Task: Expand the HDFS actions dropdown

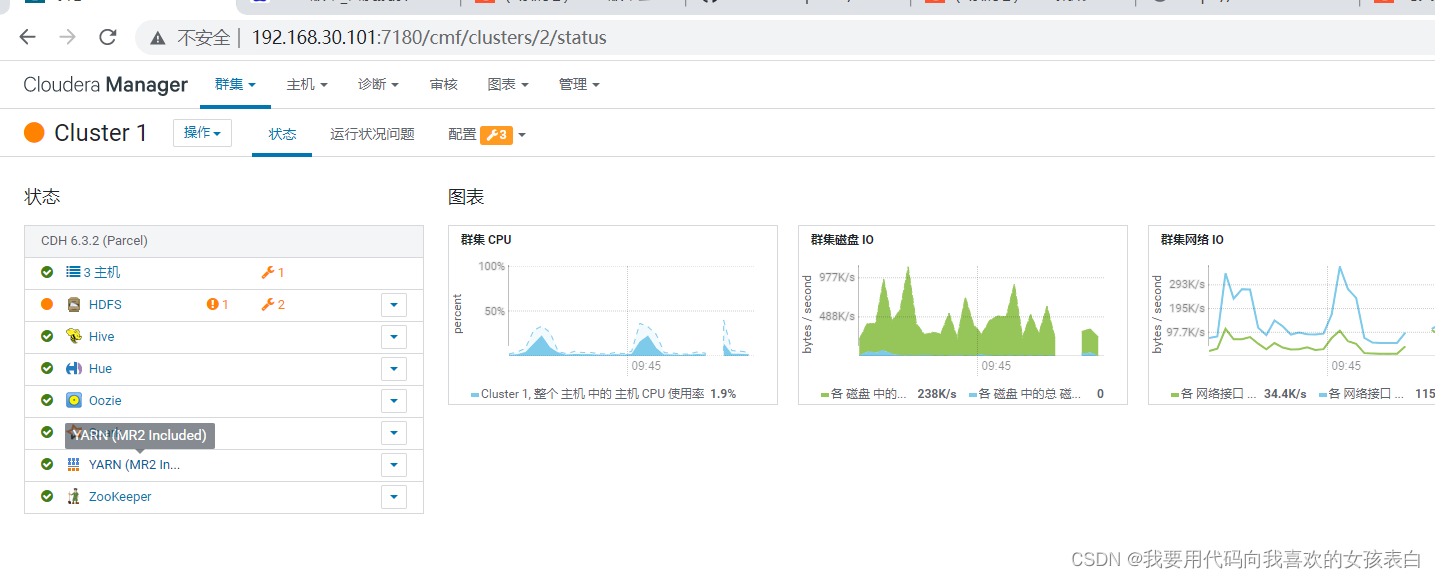Action: coord(394,304)
